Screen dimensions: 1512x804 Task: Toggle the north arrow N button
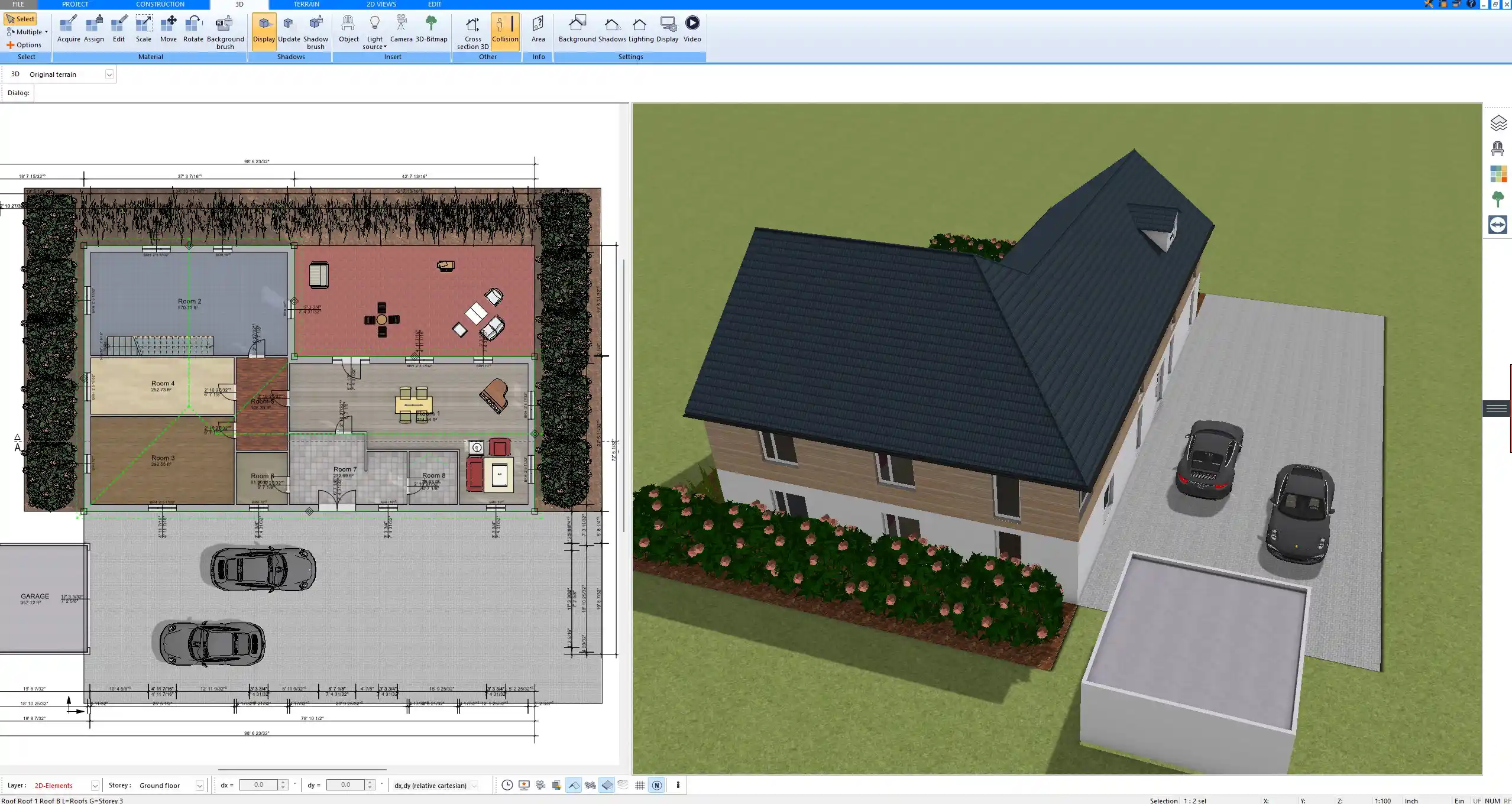pyautogui.click(x=656, y=785)
